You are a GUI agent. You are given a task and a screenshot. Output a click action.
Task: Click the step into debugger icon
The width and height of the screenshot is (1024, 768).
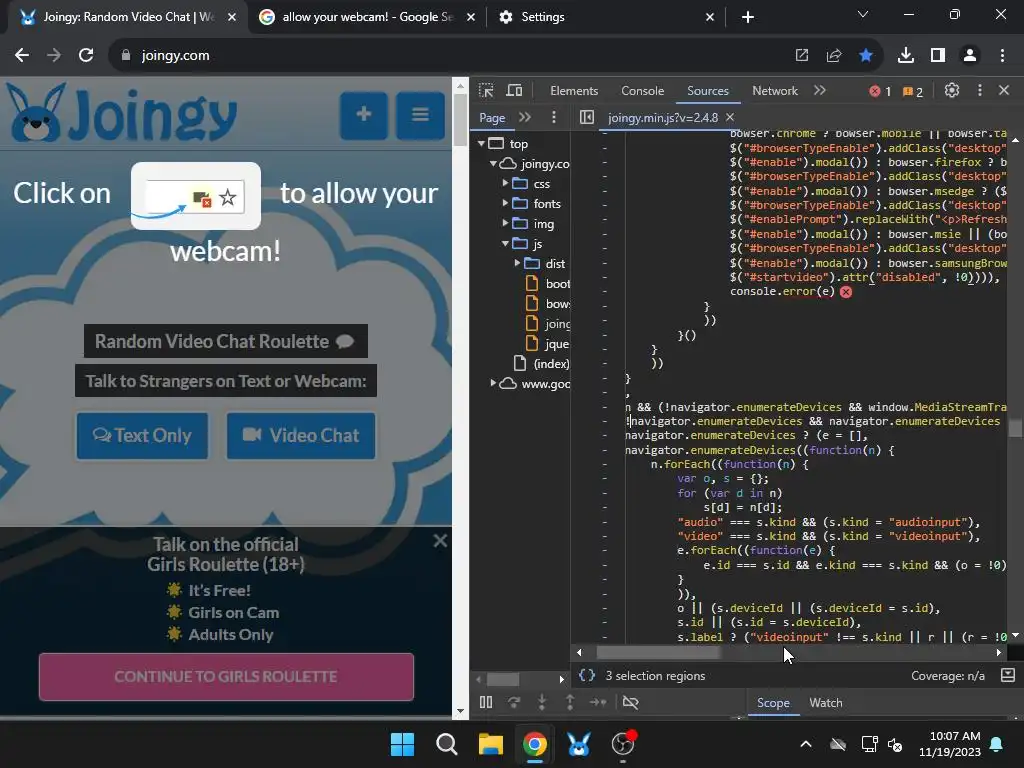[x=542, y=703]
